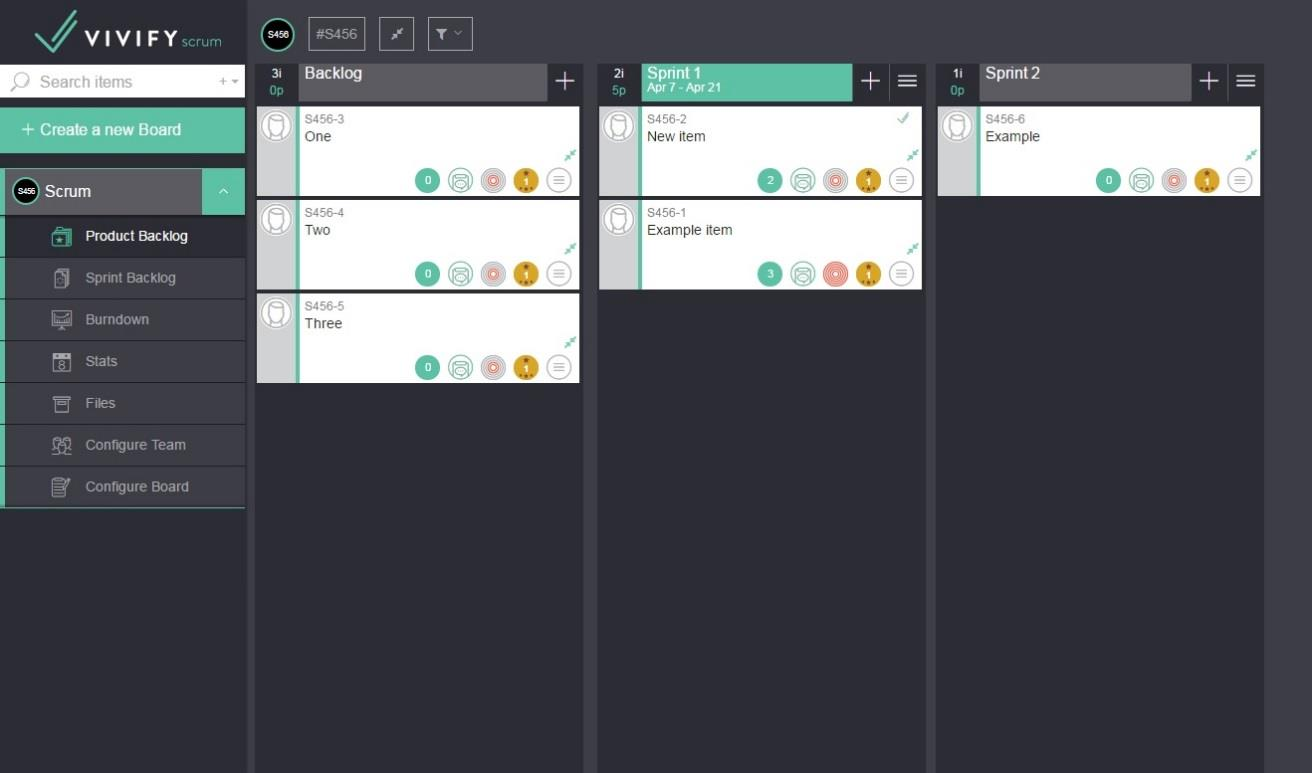
Task: Click item ID S456-6
Action: [1005, 119]
